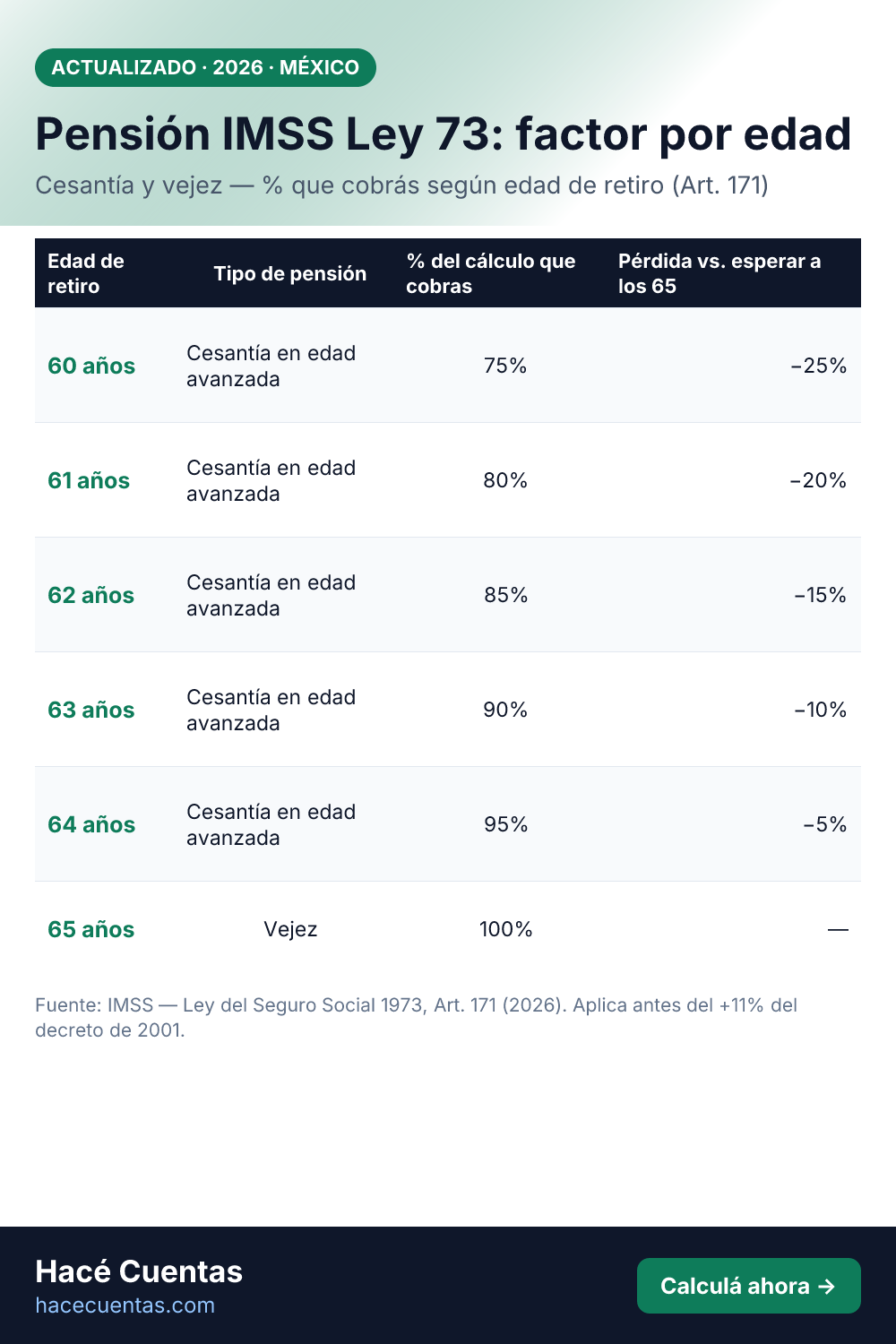Select the 62 años row label
The height and width of the screenshot is (1344, 896).
(91, 595)
